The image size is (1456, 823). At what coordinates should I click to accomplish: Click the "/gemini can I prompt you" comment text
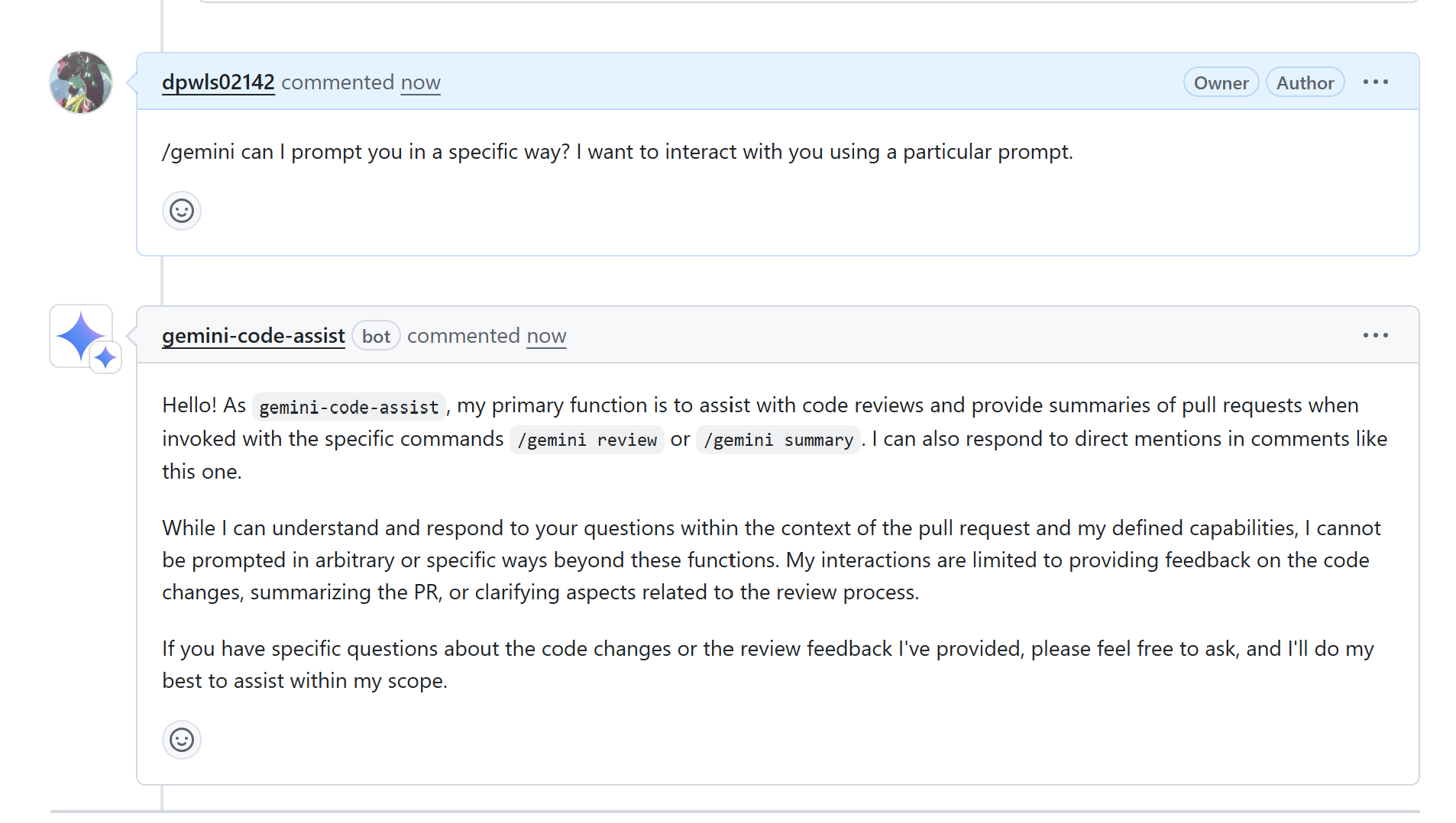click(x=617, y=152)
